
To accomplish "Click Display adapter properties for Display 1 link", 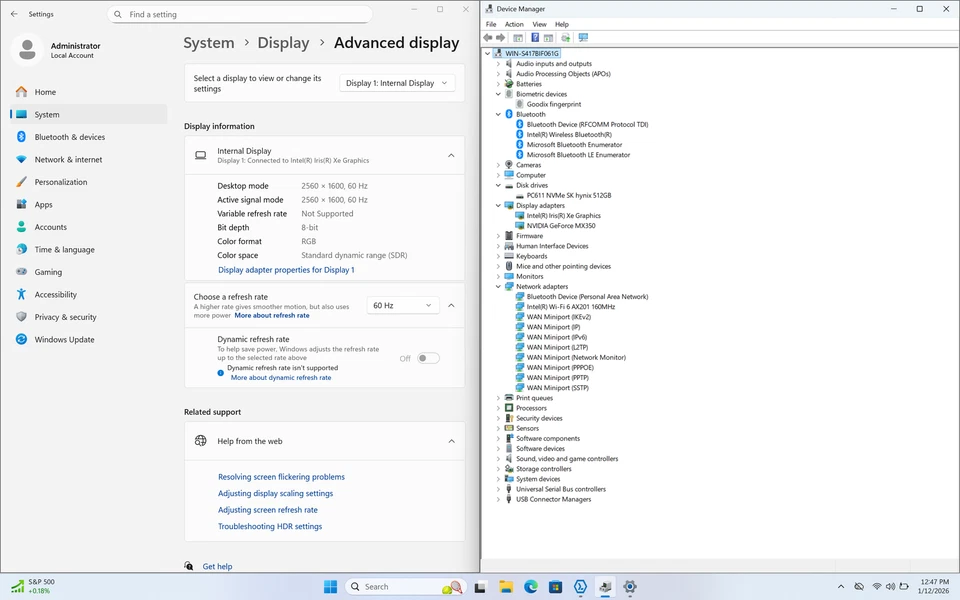I will click(286, 270).
